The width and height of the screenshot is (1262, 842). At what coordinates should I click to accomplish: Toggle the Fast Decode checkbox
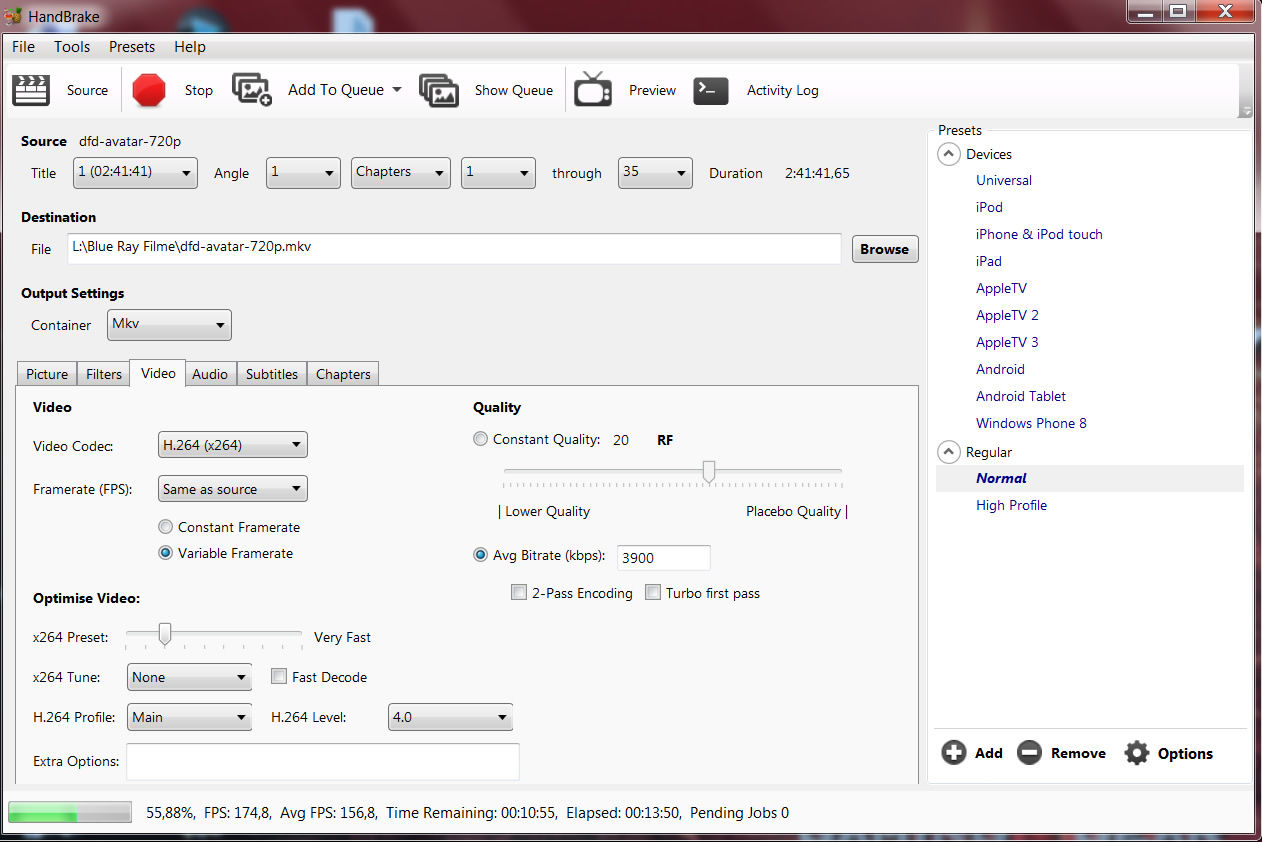(279, 677)
